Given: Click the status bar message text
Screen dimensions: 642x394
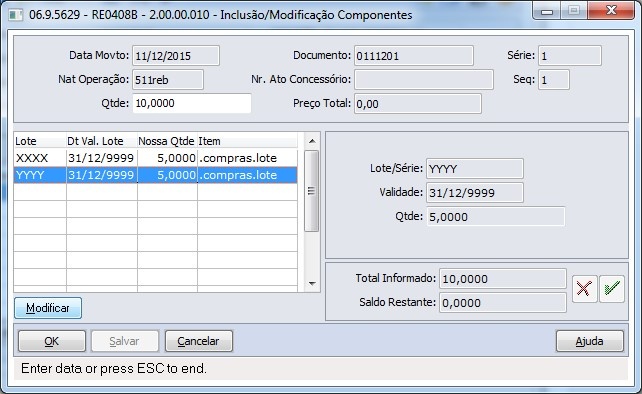Looking at the screenshot, I should (114, 368).
